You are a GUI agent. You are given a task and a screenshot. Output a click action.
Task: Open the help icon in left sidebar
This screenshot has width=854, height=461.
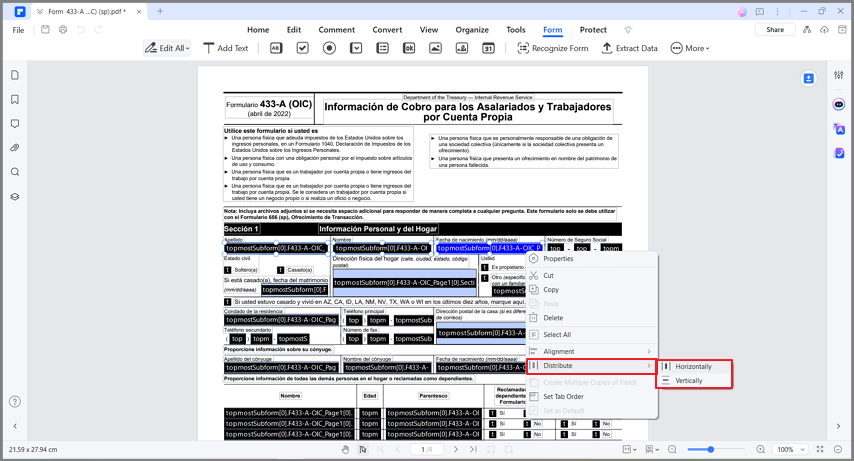(15, 402)
